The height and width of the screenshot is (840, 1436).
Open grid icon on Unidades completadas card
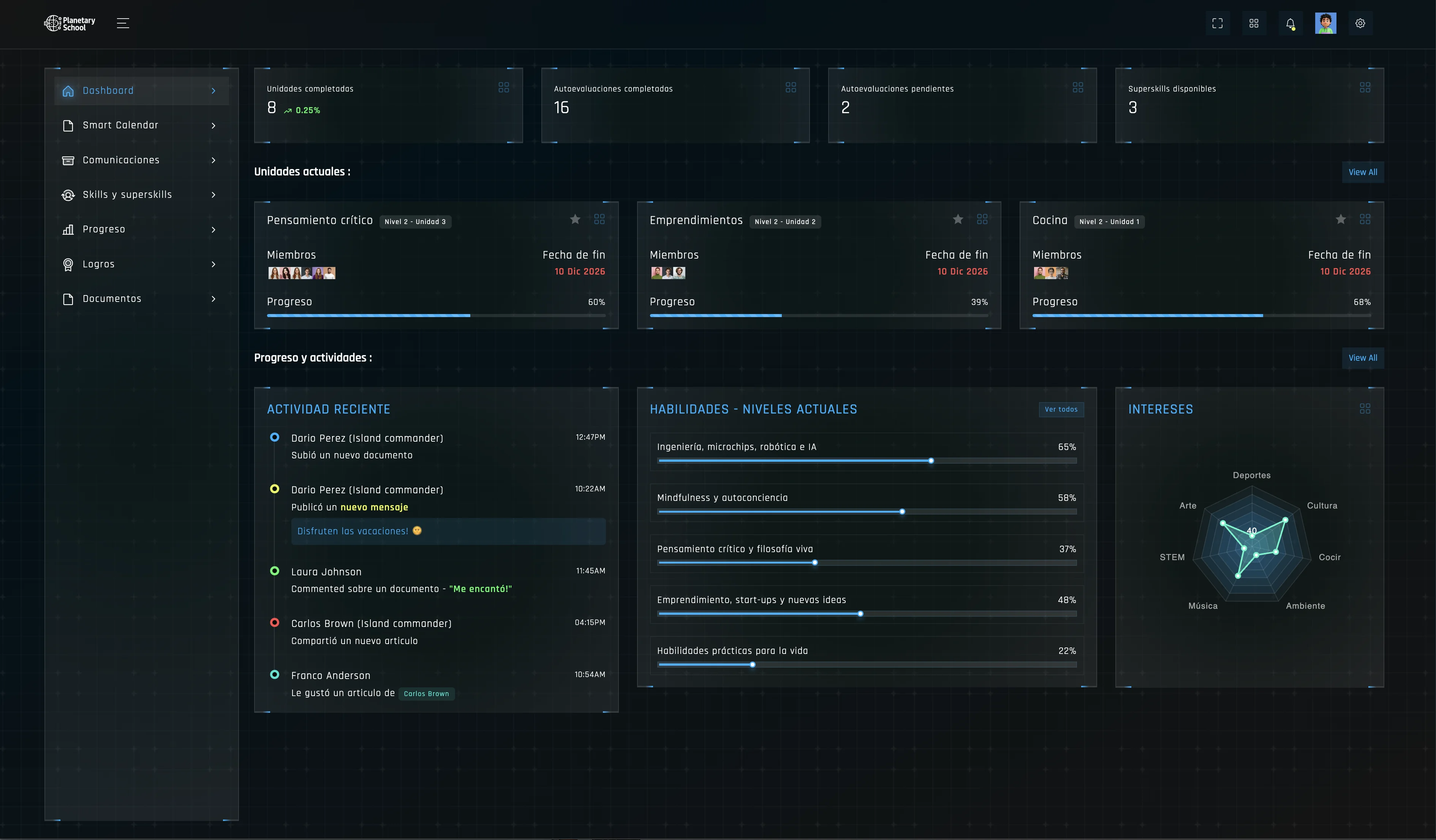click(x=504, y=87)
